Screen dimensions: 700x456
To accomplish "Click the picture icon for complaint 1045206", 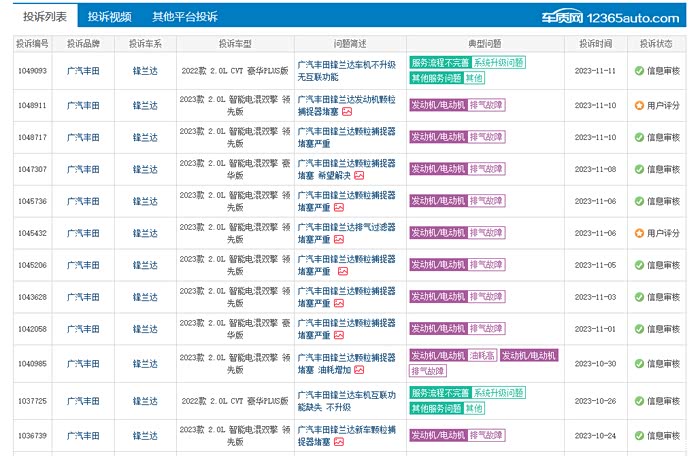I will [x=342, y=272].
